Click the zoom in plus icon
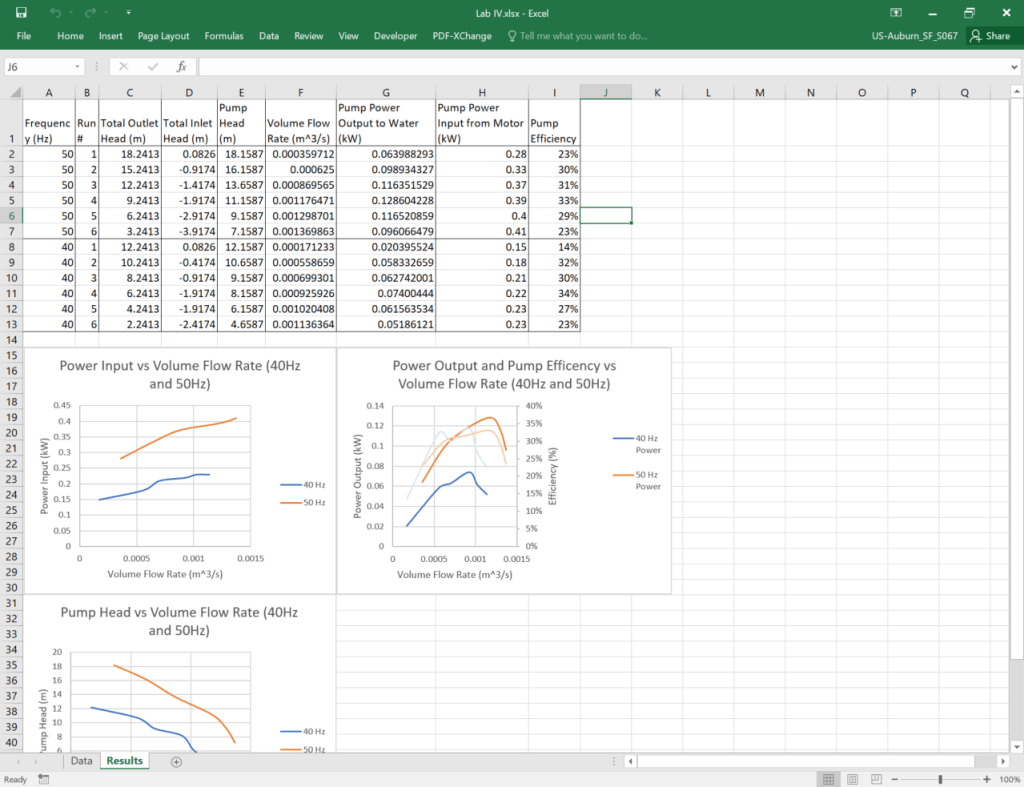This screenshot has width=1024, height=787. 987,779
